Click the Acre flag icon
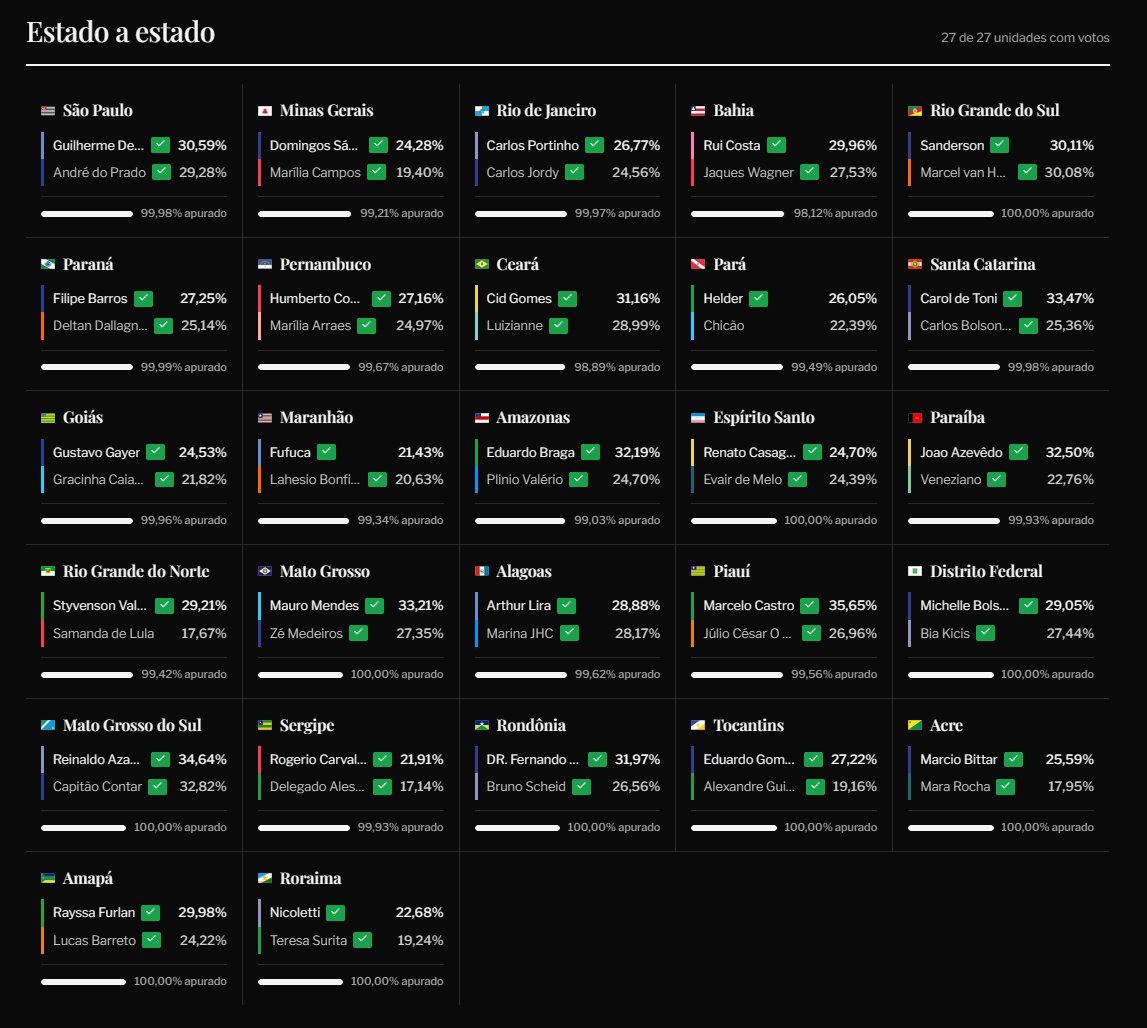The height and width of the screenshot is (1028, 1147). click(914, 725)
